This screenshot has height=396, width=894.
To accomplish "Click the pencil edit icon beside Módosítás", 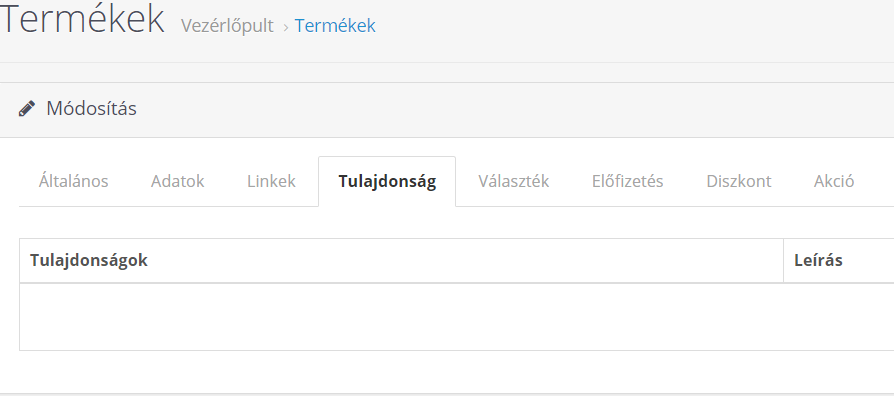I will coord(26,108).
